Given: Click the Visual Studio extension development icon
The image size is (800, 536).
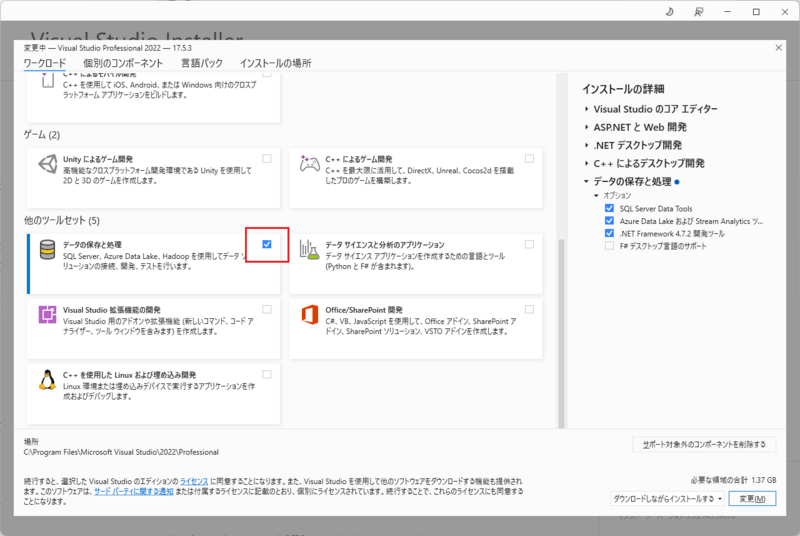Looking at the screenshot, I should pos(47,314).
